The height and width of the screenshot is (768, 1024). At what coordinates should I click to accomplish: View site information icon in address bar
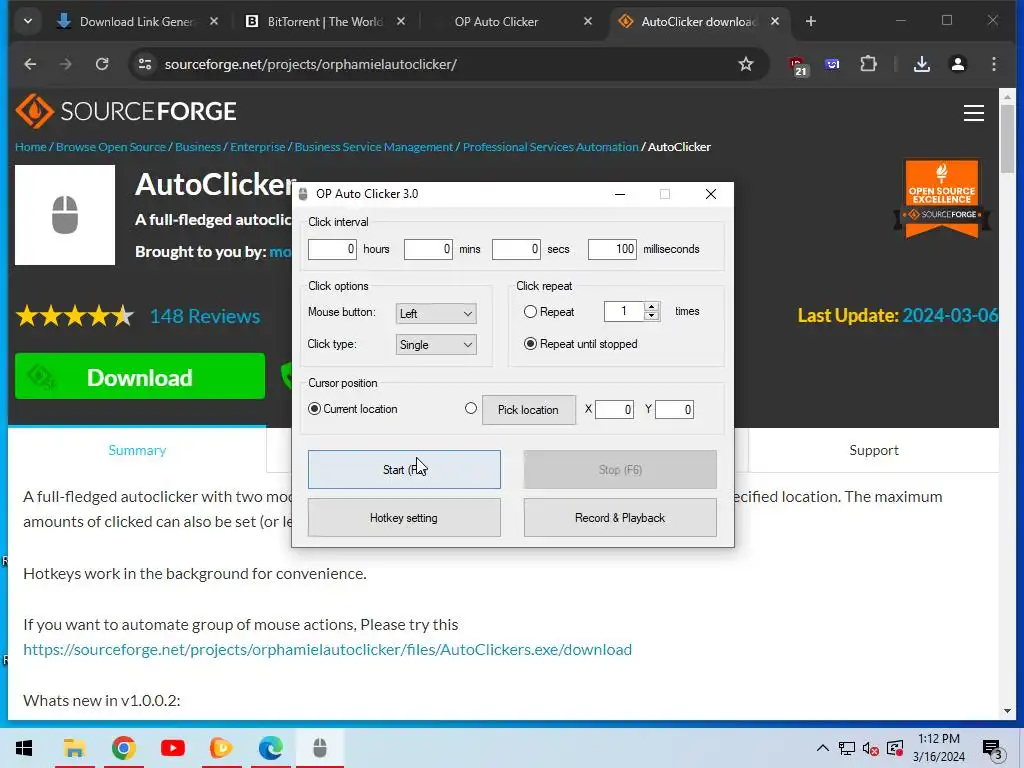tap(145, 64)
